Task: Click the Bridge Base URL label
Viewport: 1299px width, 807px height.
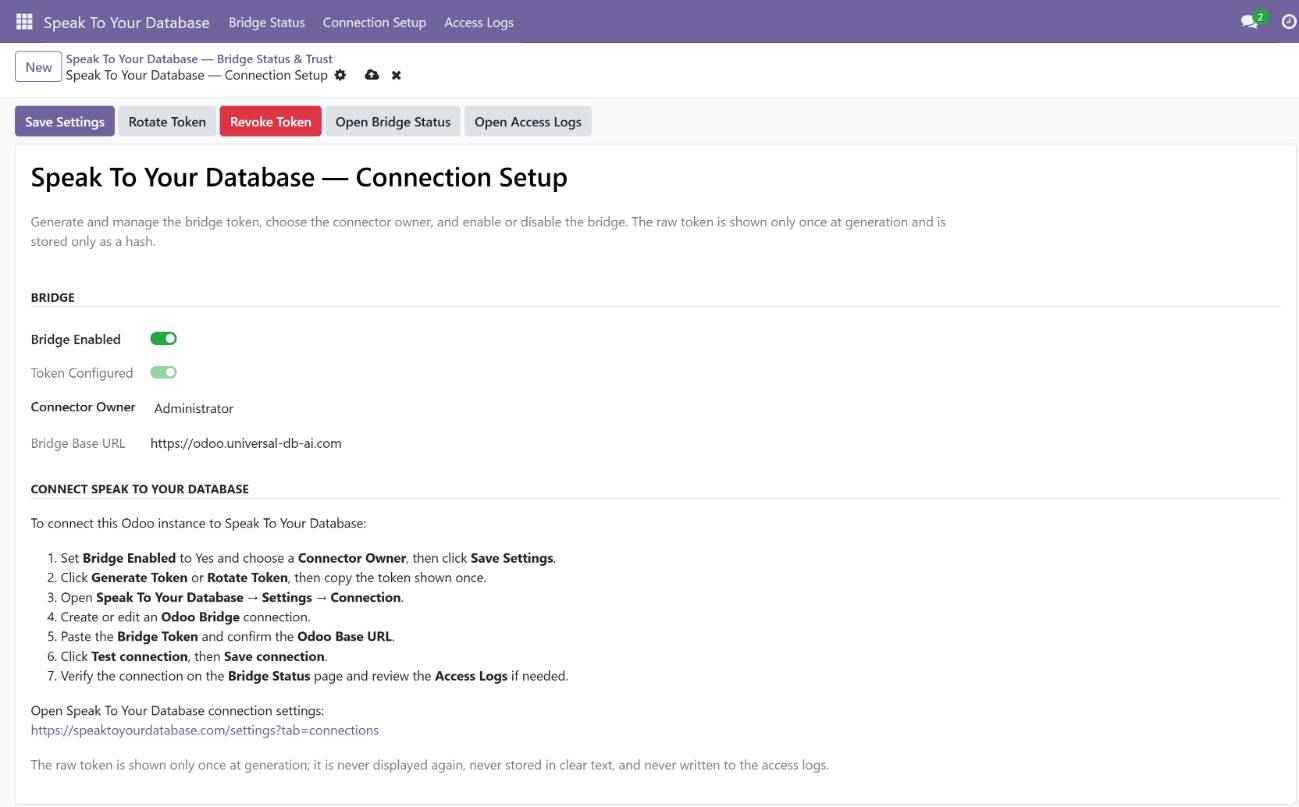Action: 78,443
